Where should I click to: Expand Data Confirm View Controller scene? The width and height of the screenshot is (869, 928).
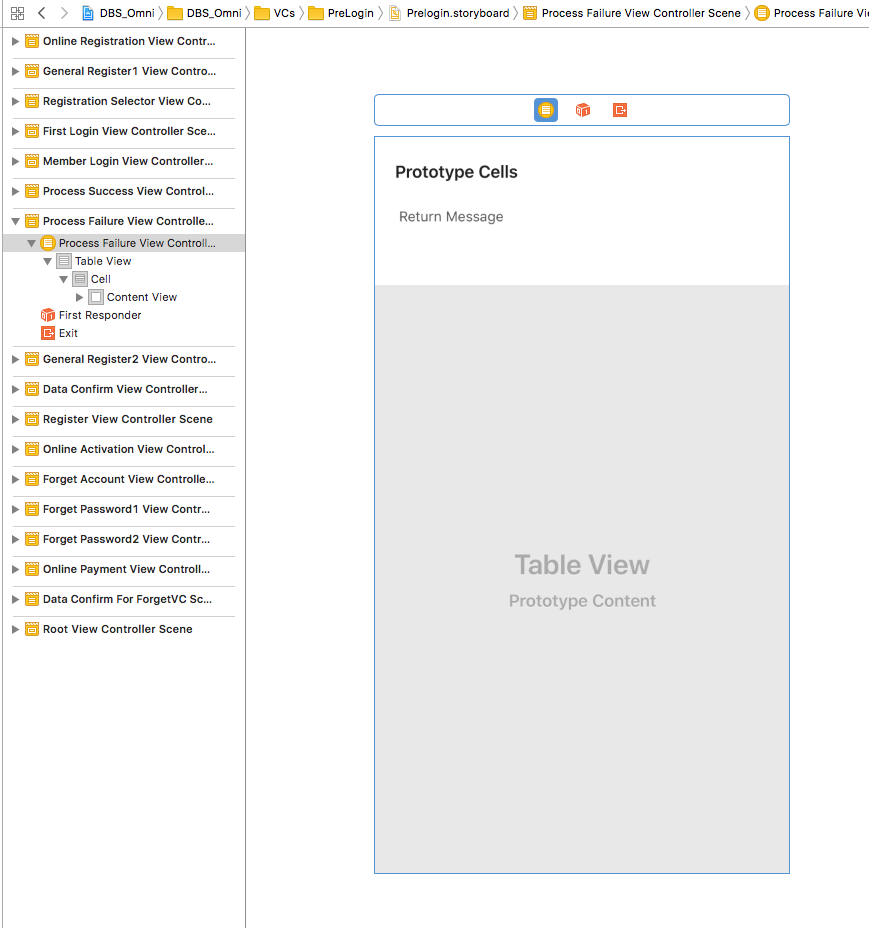tap(15, 389)
